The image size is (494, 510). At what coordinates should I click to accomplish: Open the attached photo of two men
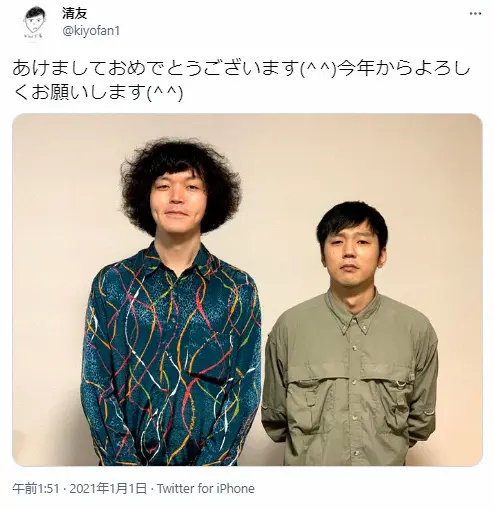[247, 290]
